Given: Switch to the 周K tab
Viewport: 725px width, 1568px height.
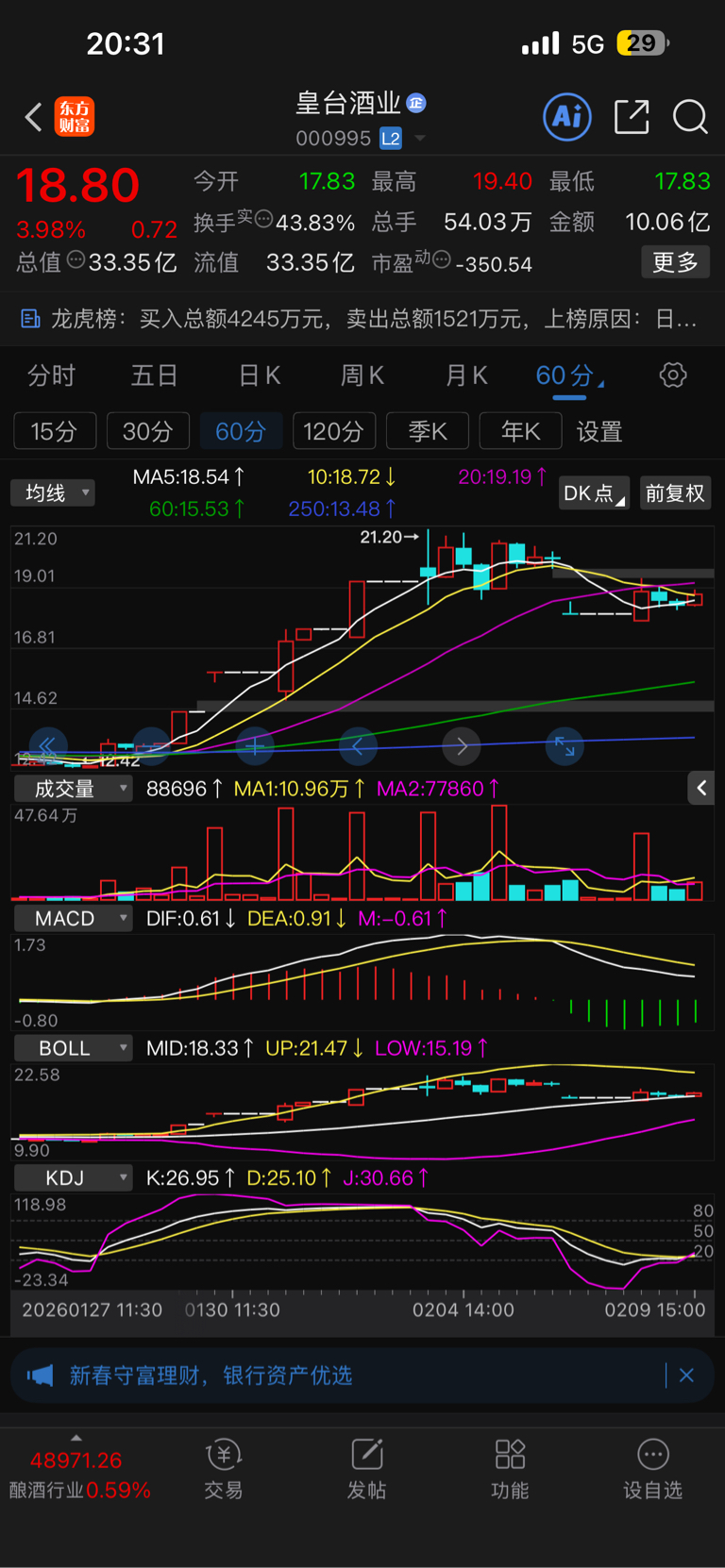Looking at the screenshot, I should point(362,375).
